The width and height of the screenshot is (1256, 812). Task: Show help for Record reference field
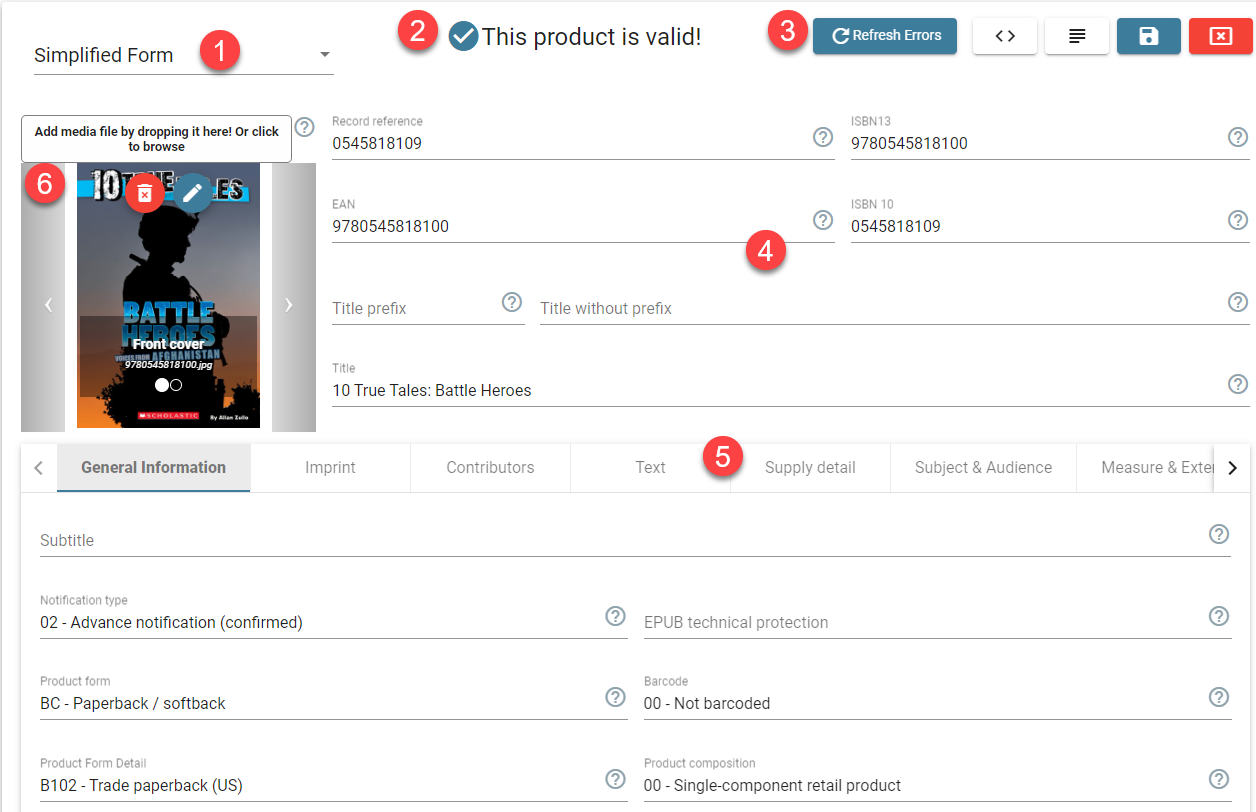point(822,137)
